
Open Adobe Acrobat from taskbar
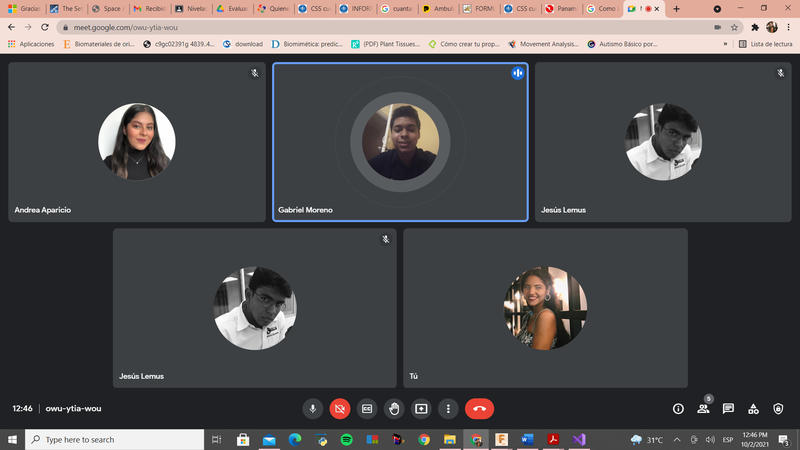pyautogui.click(x=553, y=439)
